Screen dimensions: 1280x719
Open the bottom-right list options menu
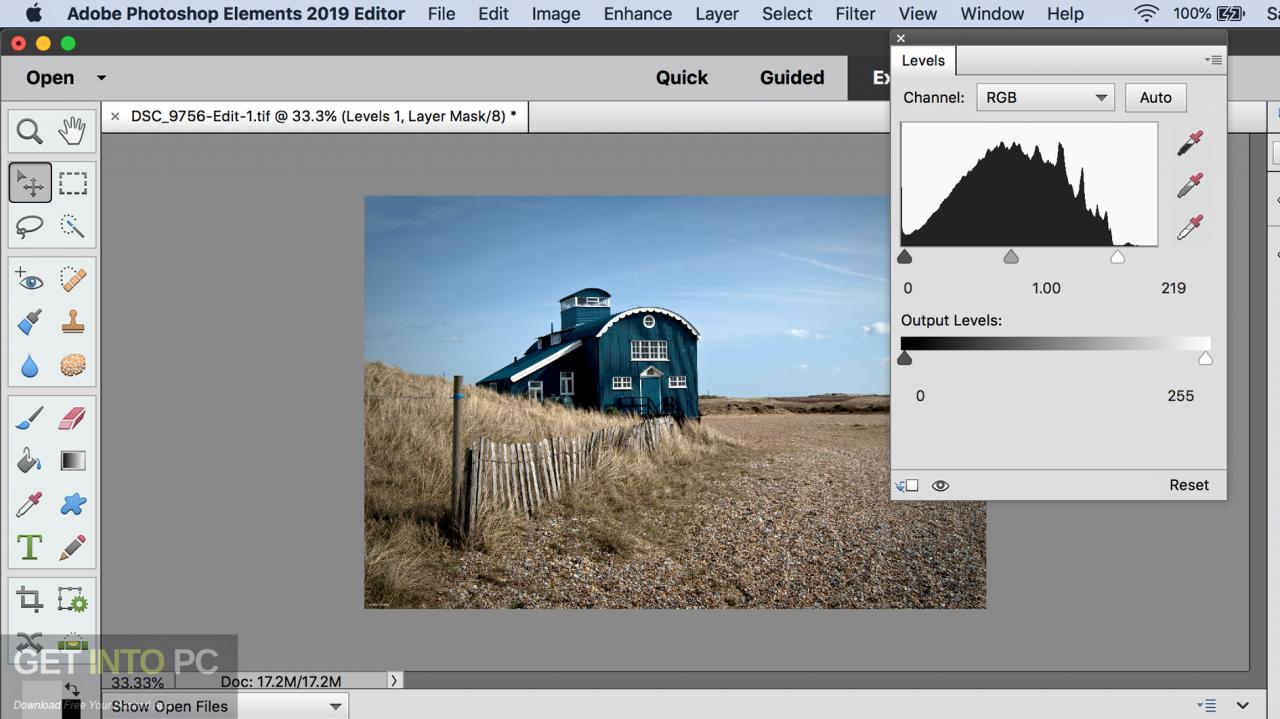click(x=1206, y=706)
